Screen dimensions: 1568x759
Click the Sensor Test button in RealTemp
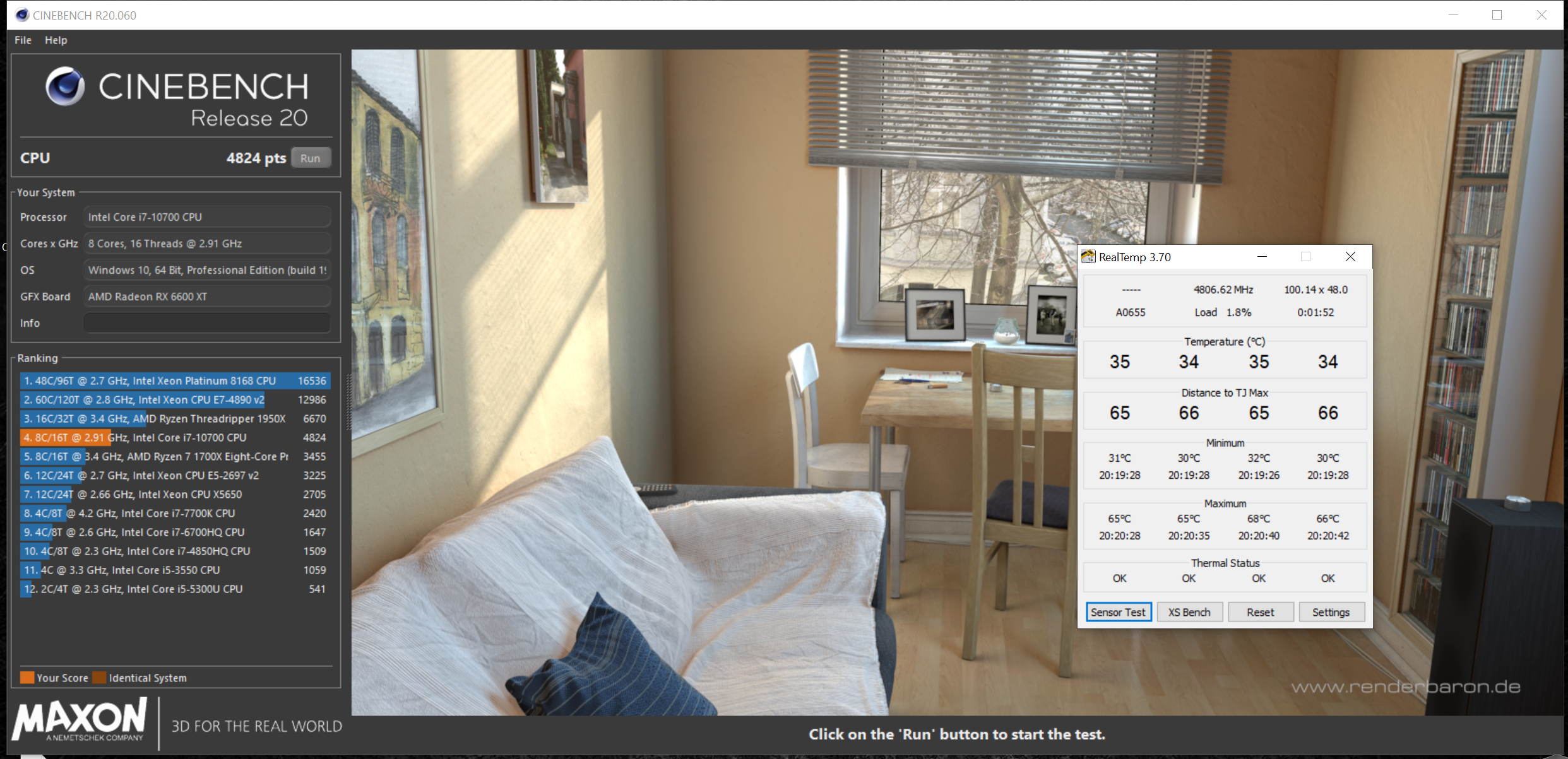click(x=1118, y=612)
